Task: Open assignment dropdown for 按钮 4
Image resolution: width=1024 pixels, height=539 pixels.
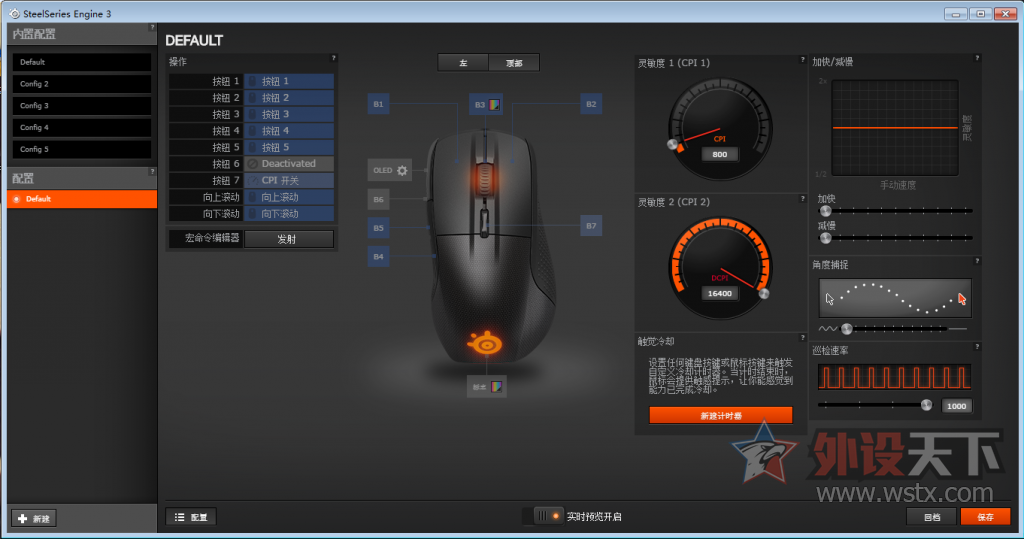Action: 289,131
